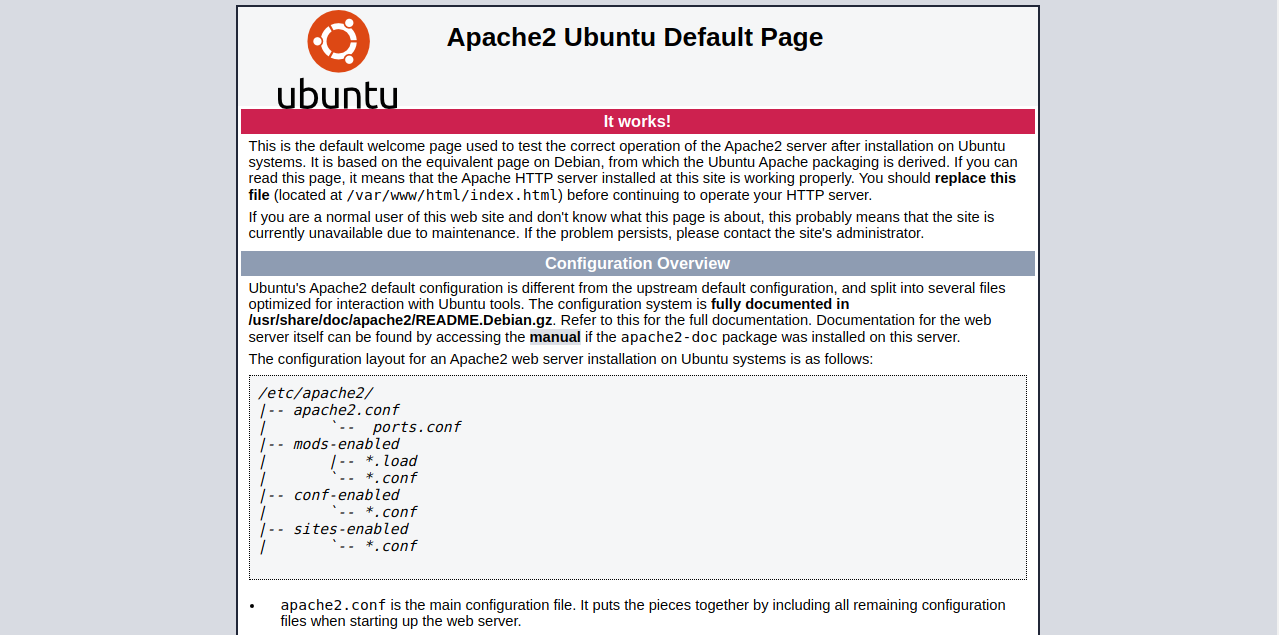This screenshot has height=635, width=1279.
Task: Select the ports.conf entry in tree listing
Action: click(416, 427)
